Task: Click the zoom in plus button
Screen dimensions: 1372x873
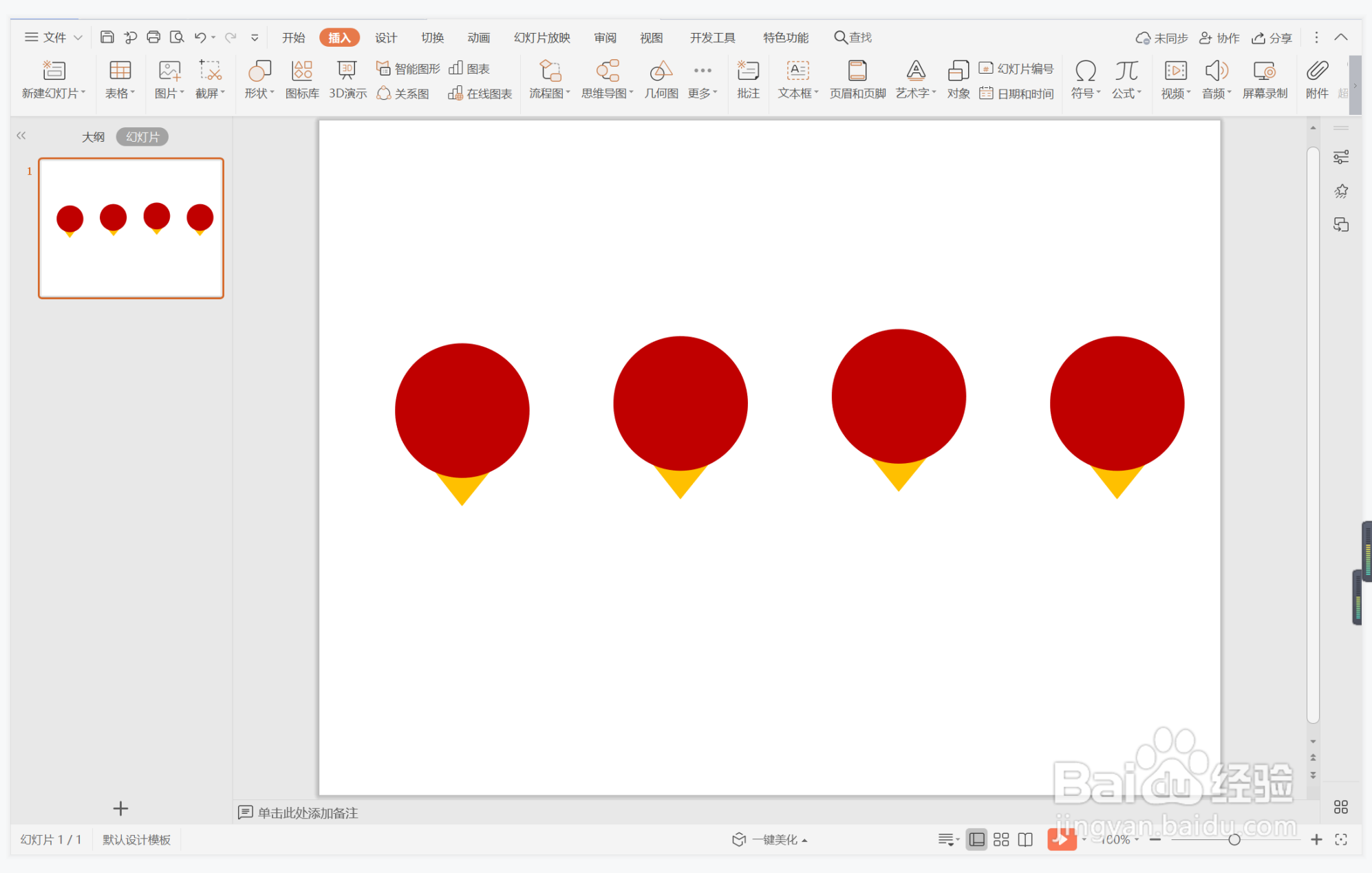Action: (x=1316, y=839)
